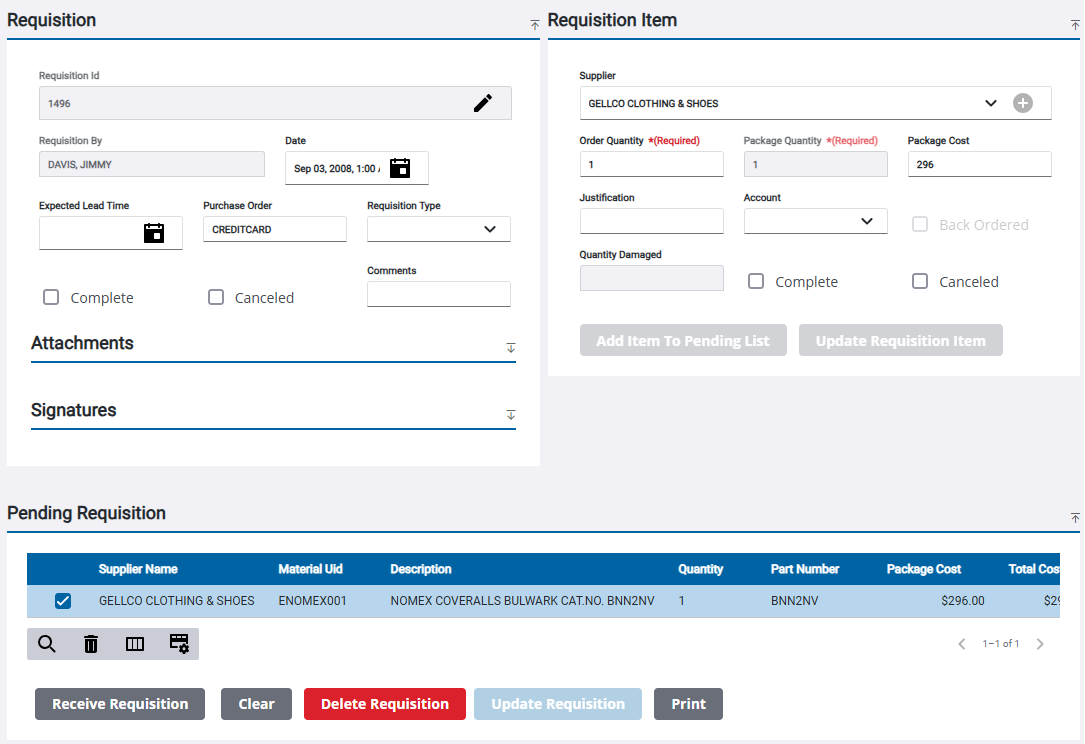Add a new supplier with the plus icon
The width and height of the screenshot is (1085, 744).
tap(1023, 102)
